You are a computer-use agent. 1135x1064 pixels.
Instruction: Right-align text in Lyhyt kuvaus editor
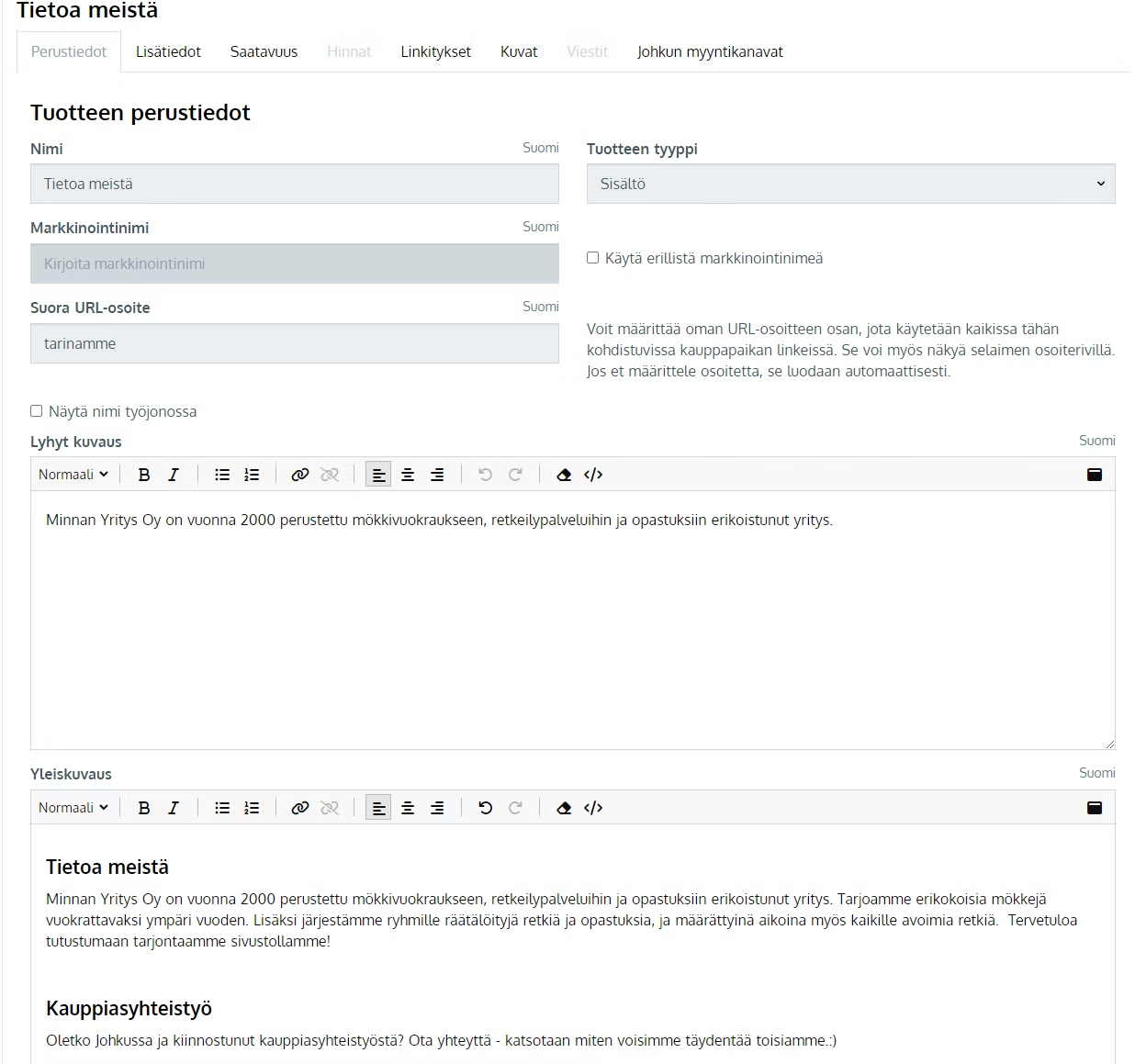tap(437, 475)
